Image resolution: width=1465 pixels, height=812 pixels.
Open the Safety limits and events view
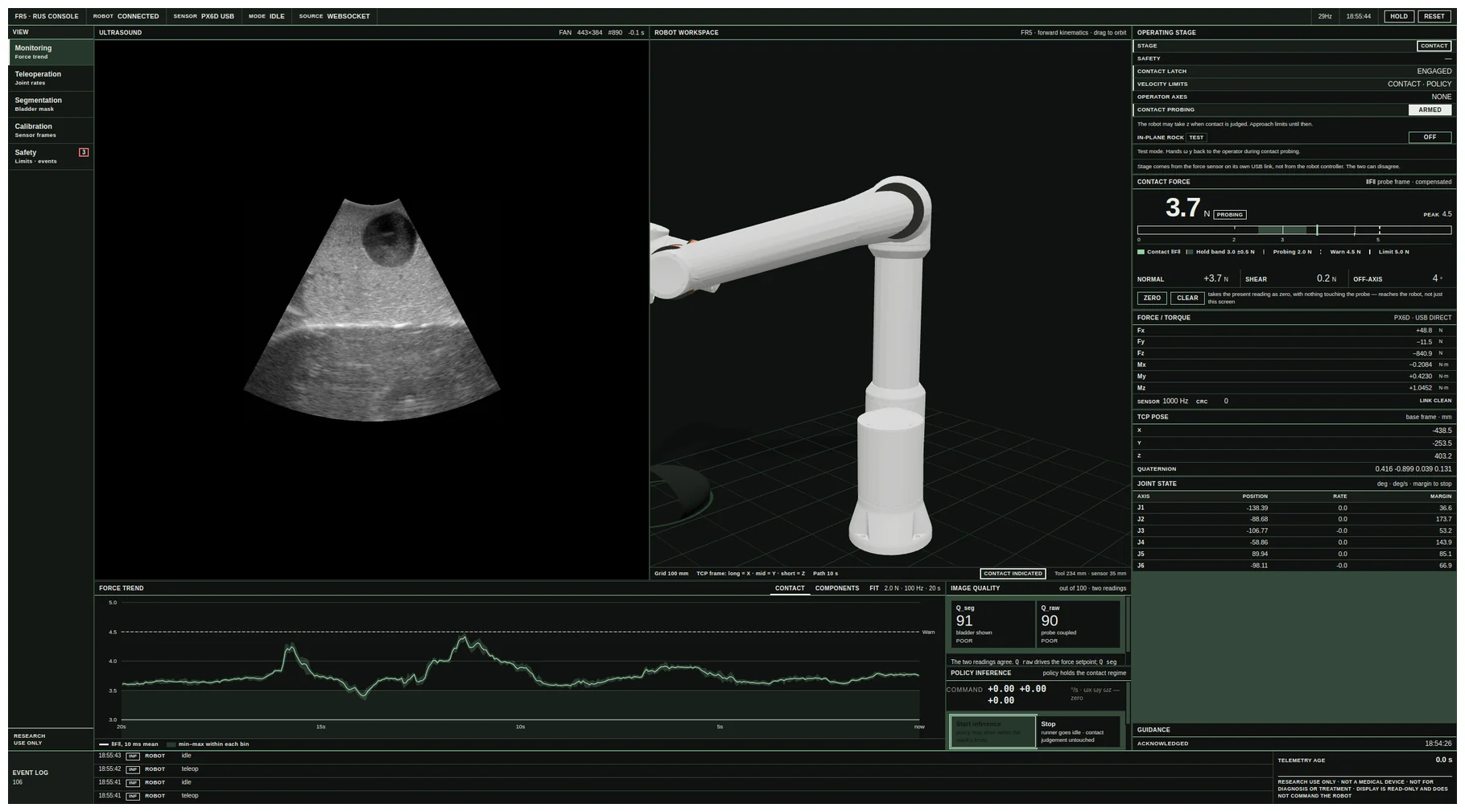tap(51, 156)
